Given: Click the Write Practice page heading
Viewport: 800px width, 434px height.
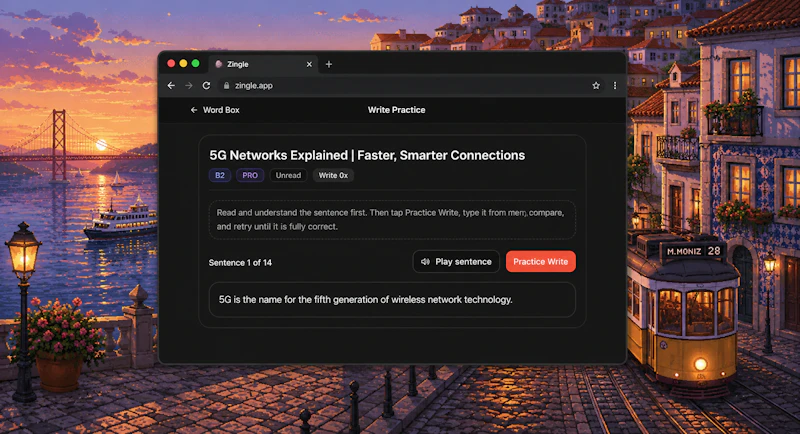Looking at the screenshot, I should coord(396,110).
